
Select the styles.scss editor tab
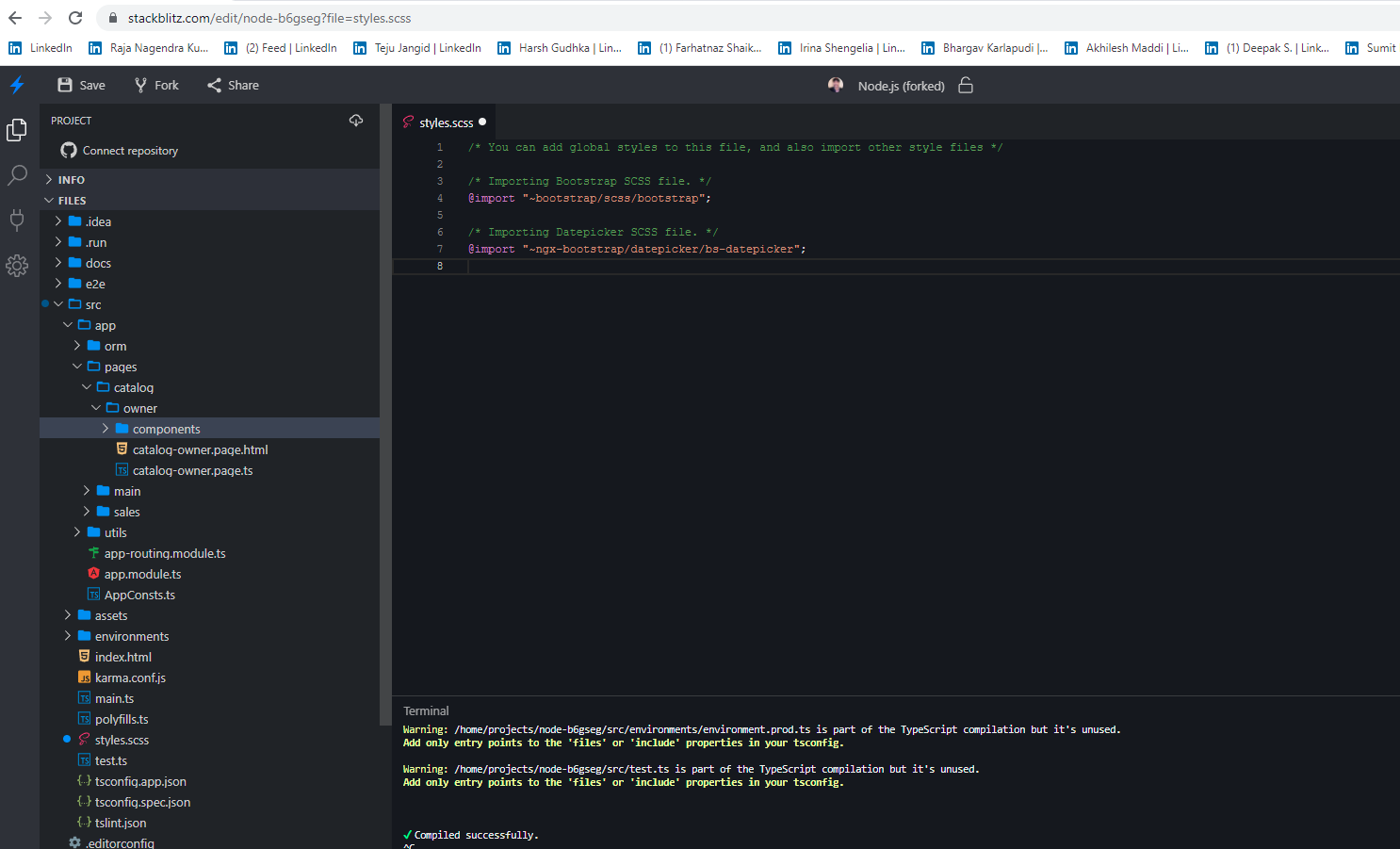tap(443, 122)
